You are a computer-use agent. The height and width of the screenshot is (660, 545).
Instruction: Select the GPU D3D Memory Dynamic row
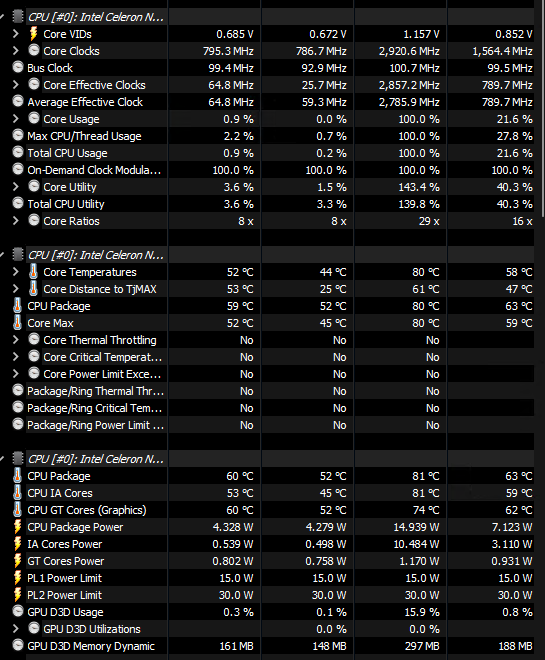tap(273, 646)
